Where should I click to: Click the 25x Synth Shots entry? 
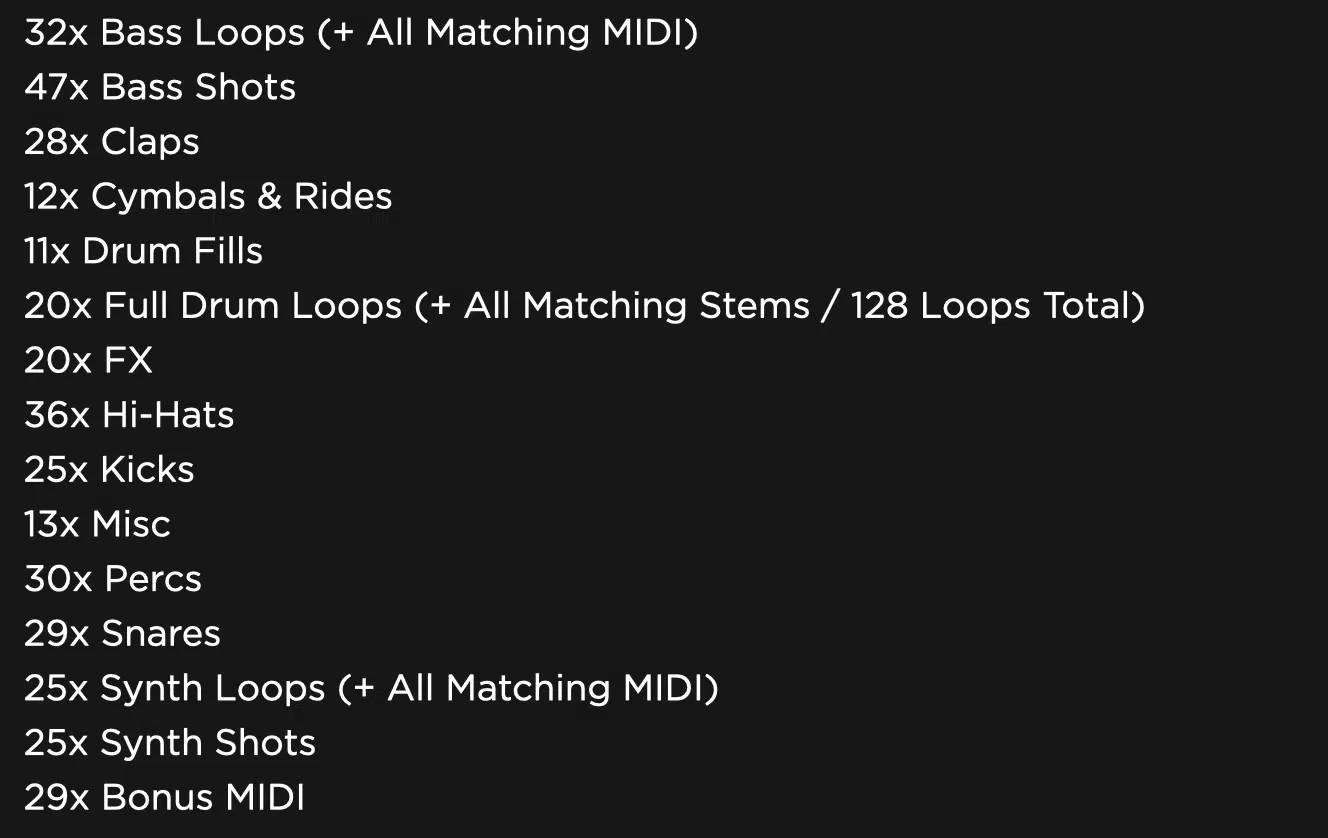(x=170, y=743)
